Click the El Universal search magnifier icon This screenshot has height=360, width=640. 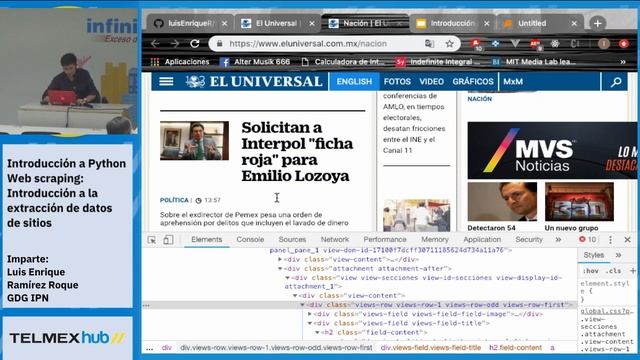(x=616, y=82)
